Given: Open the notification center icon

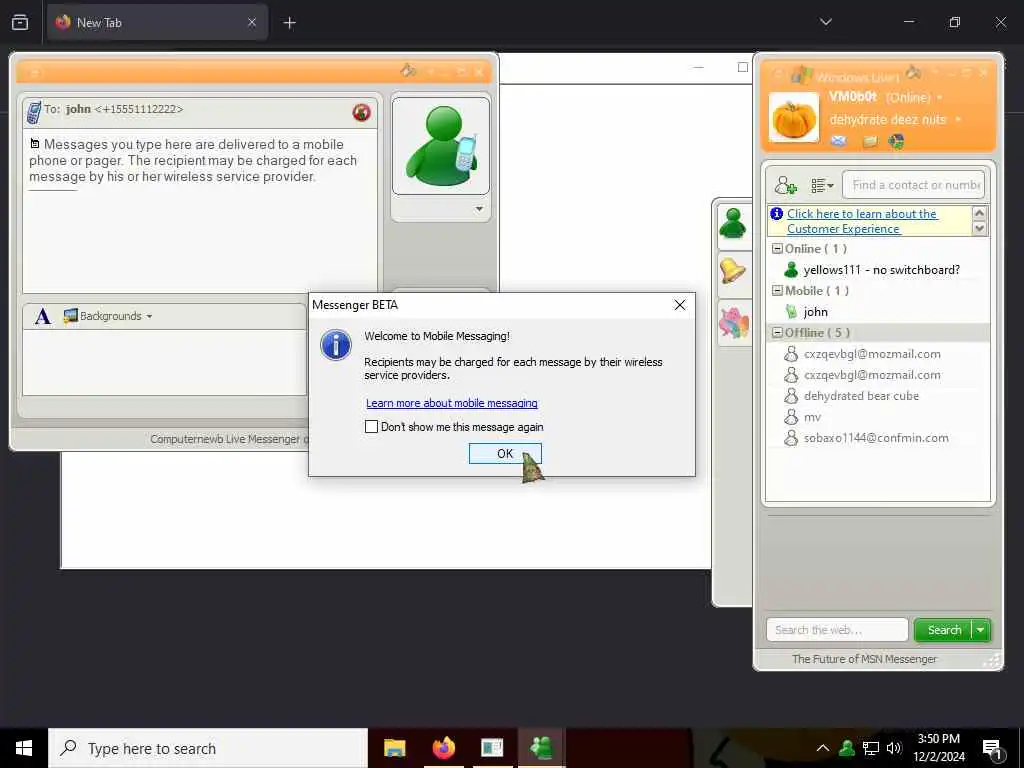Looking at the screenshot, I should point(993,749).
